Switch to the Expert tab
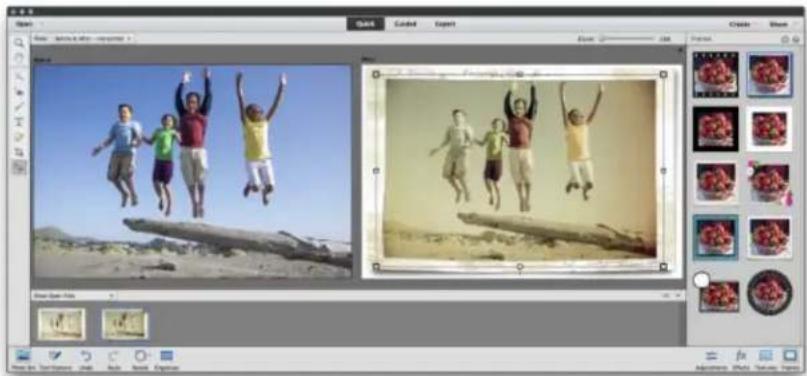807x376 pixels. (445, 24)
